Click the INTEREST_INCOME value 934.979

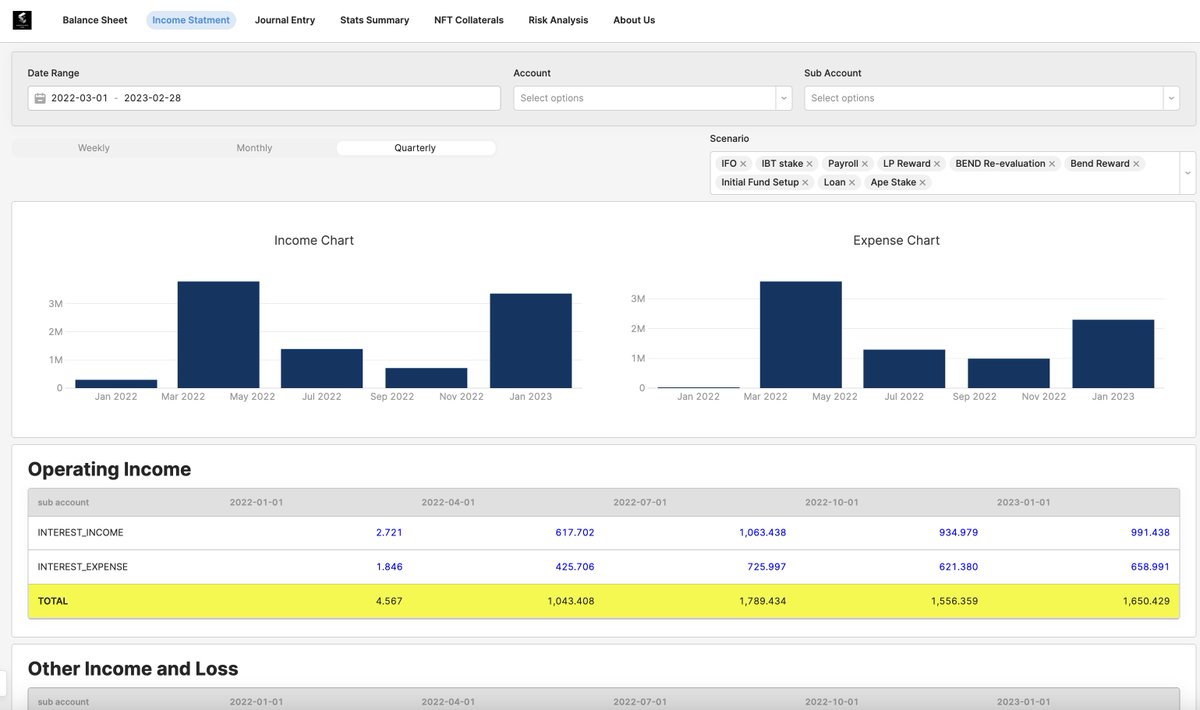coord(958,533)
